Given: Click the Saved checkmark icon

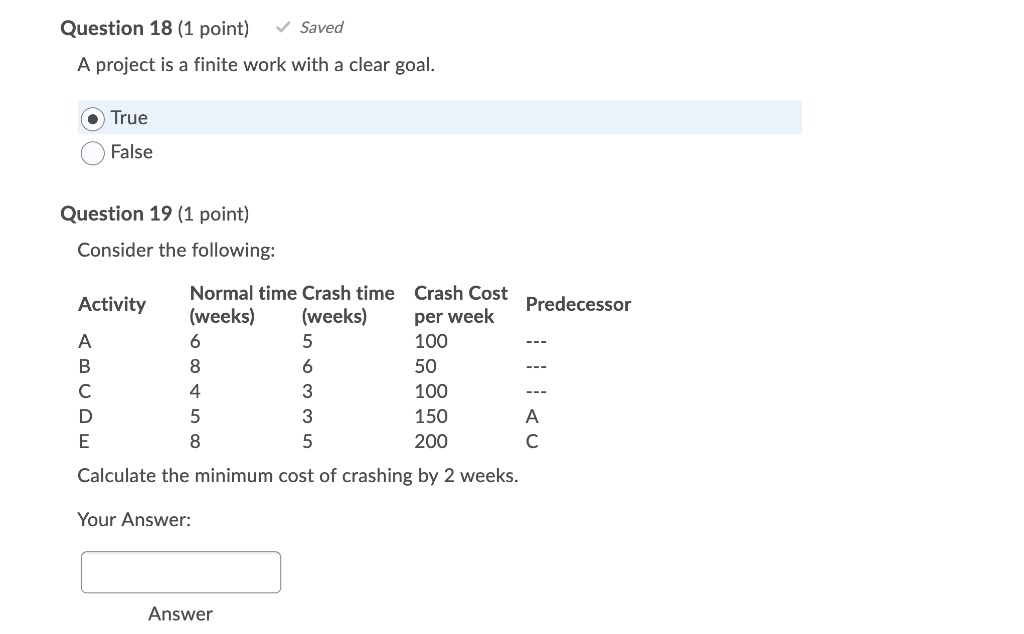Looking at the screenshot, I should coord(283,27).
